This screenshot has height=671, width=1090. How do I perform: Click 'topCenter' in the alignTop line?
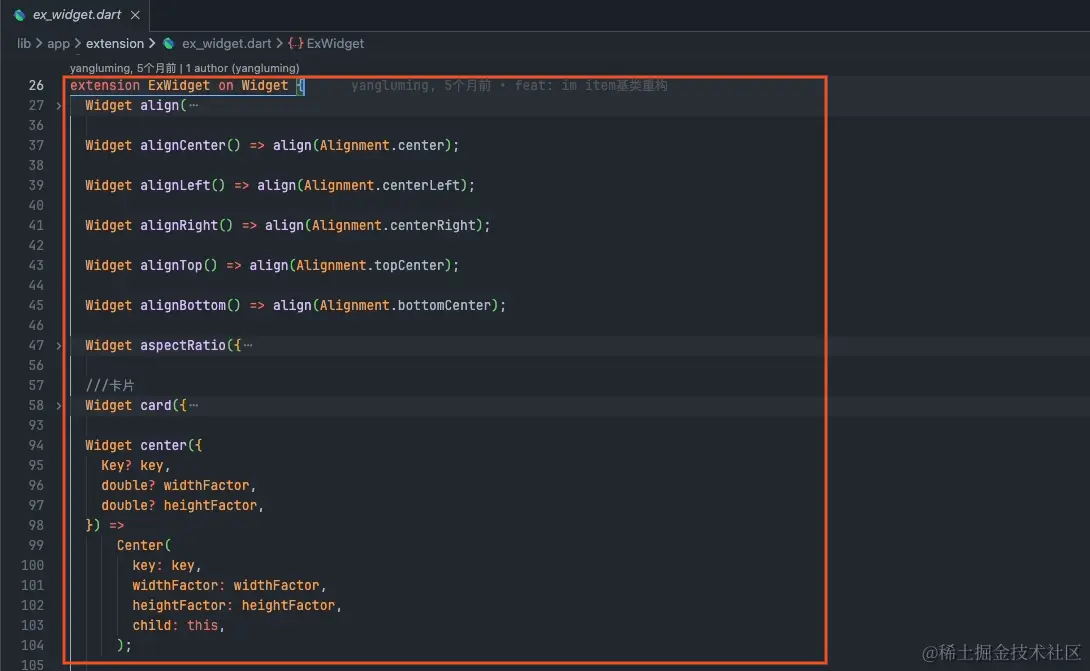click(409, 266)
